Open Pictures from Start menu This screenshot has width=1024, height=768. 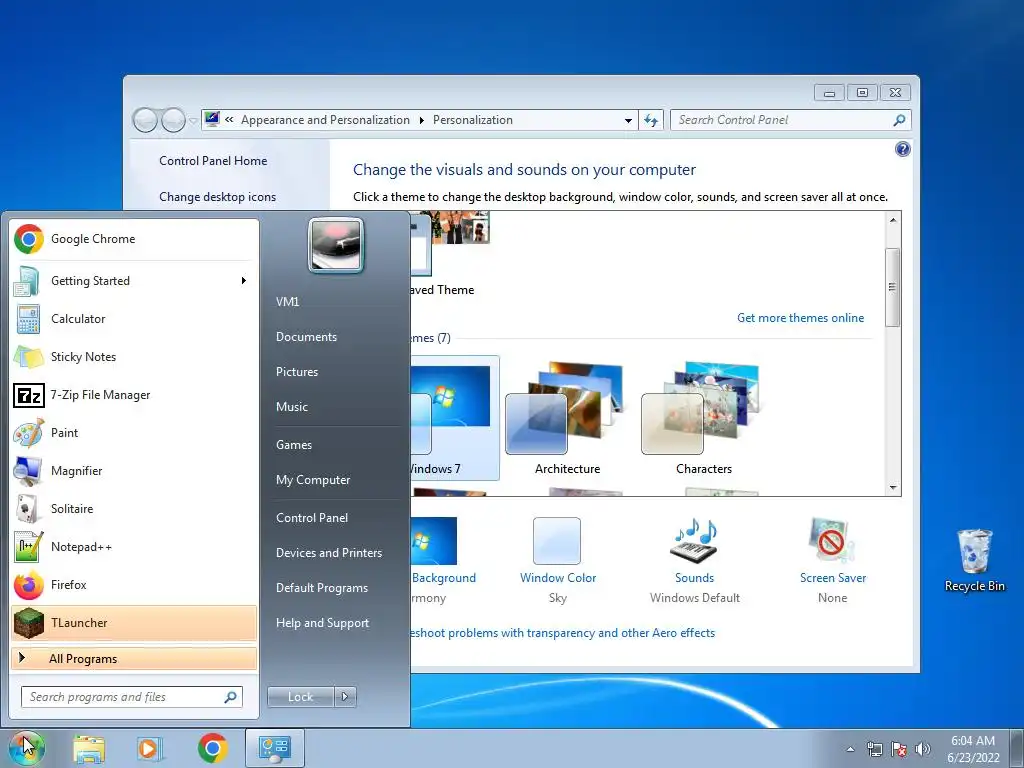(297, 372)
